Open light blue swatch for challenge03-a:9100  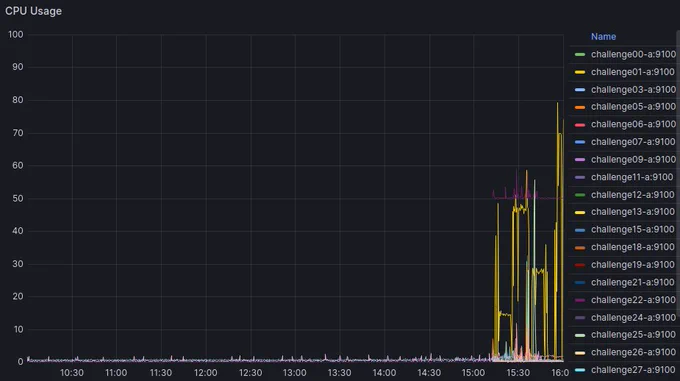click(580, 90)
